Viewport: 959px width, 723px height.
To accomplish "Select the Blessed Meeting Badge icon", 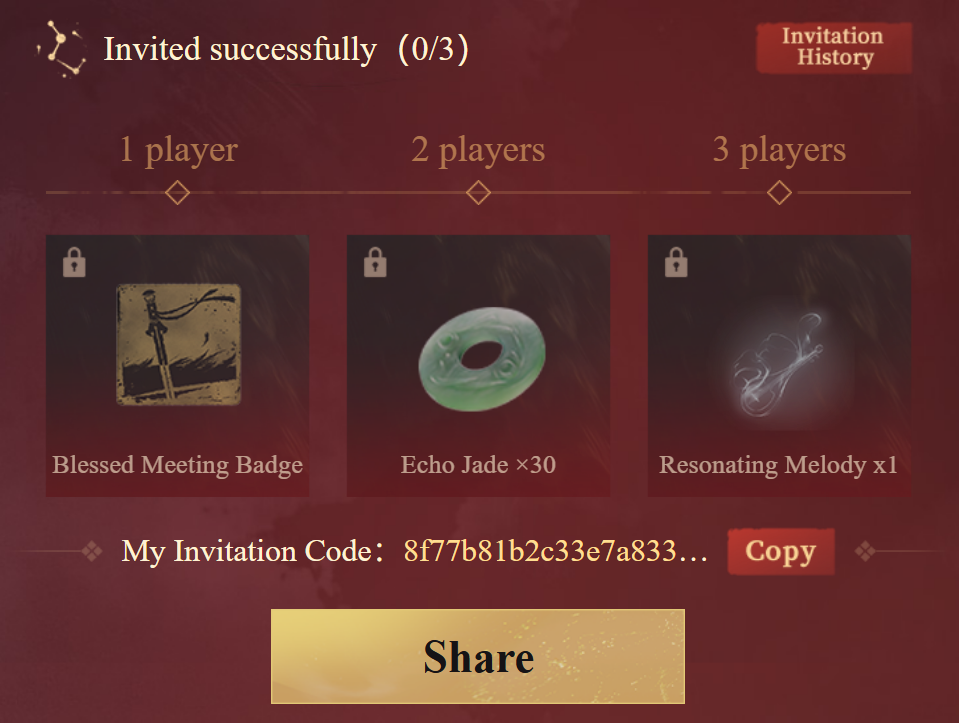I will (179, 344).
